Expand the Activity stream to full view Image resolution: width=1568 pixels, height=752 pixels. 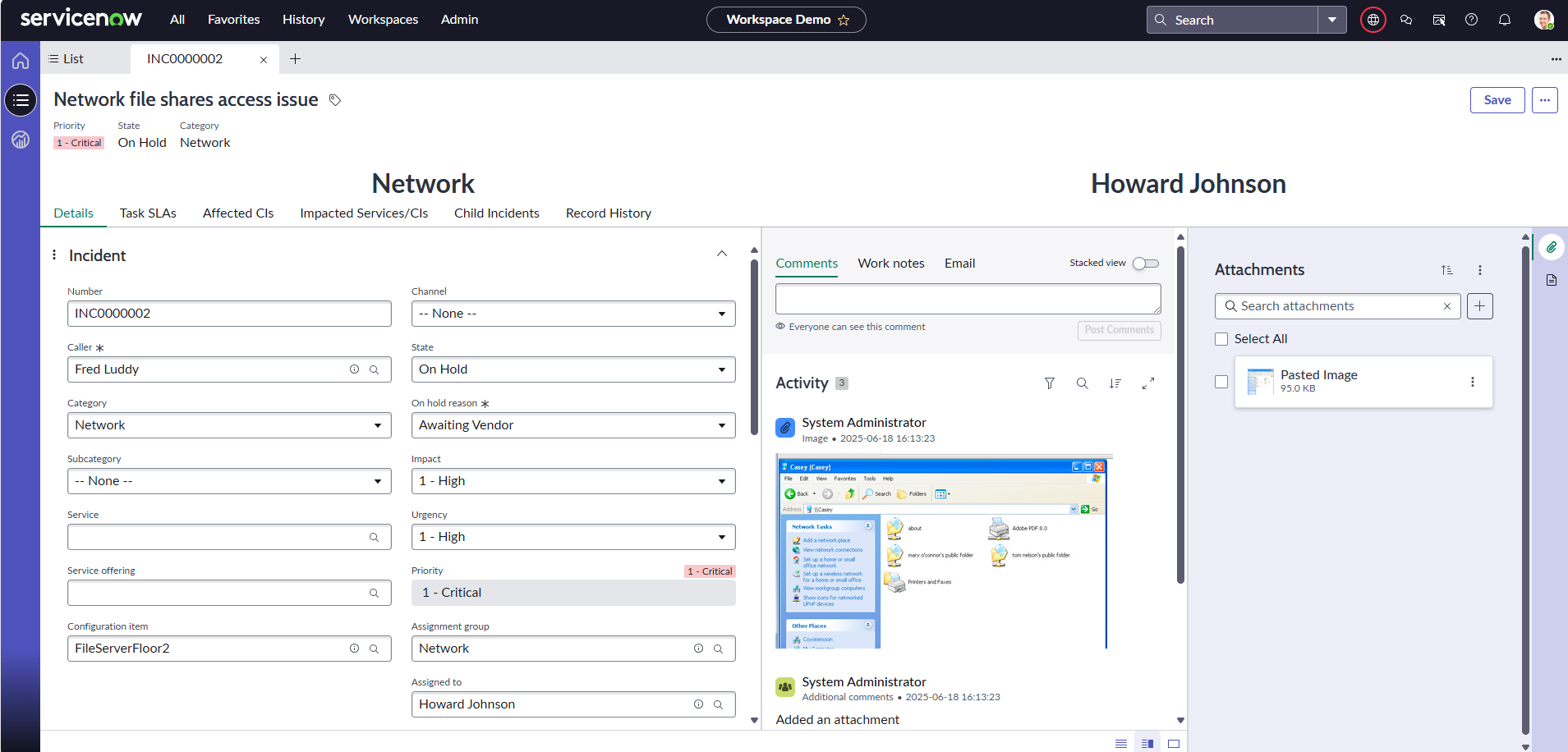(x=1147, y=383)
